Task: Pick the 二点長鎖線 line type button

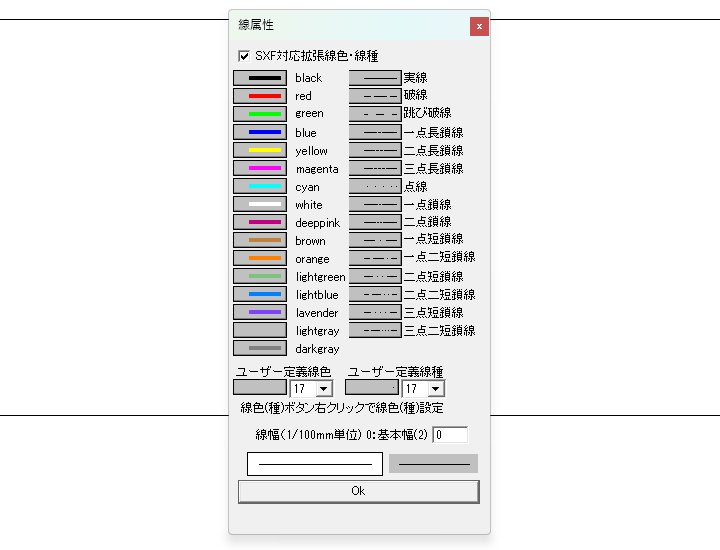Action: 375,150
